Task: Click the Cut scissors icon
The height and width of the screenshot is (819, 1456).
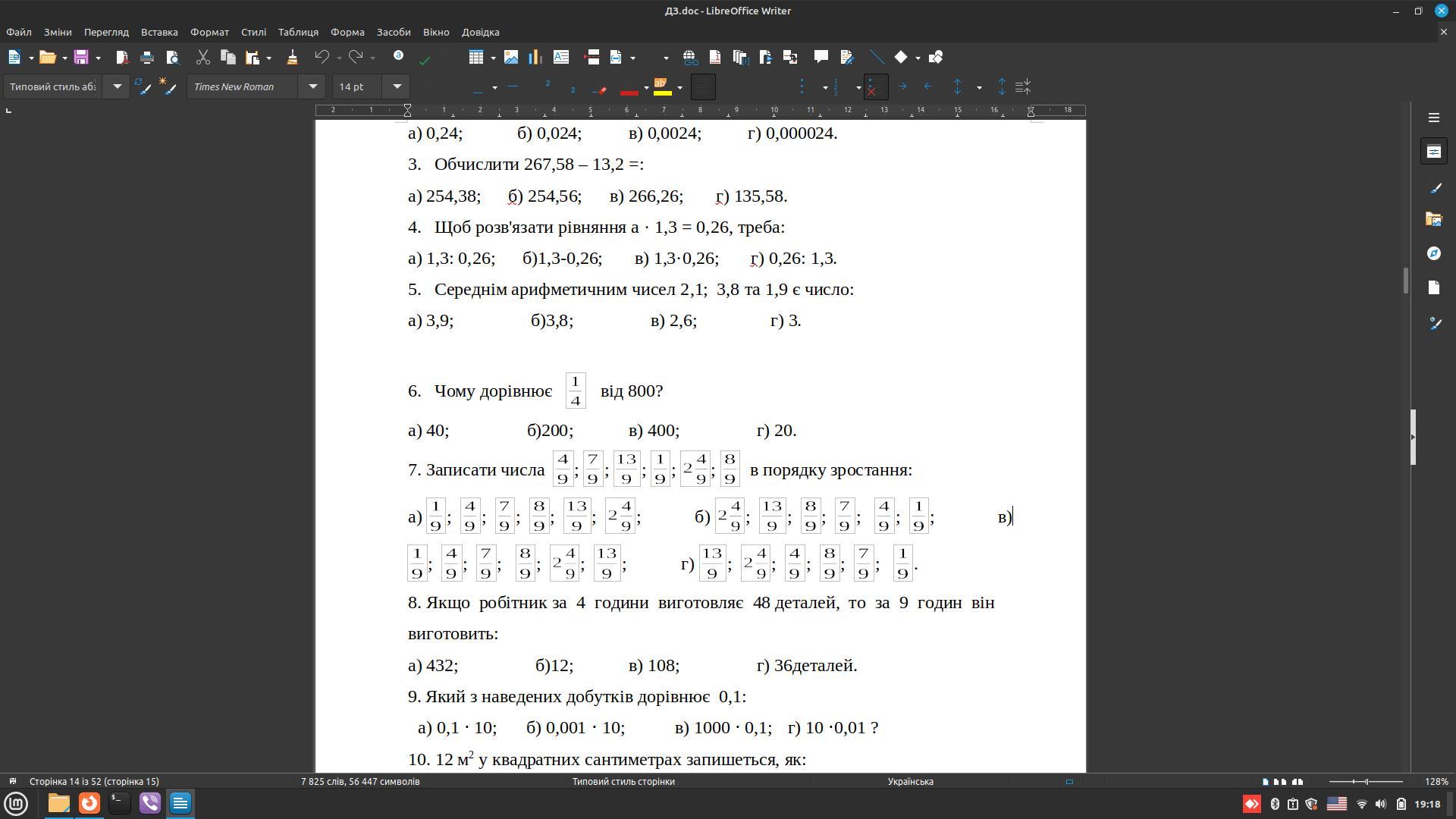Action: pos(202,57)
